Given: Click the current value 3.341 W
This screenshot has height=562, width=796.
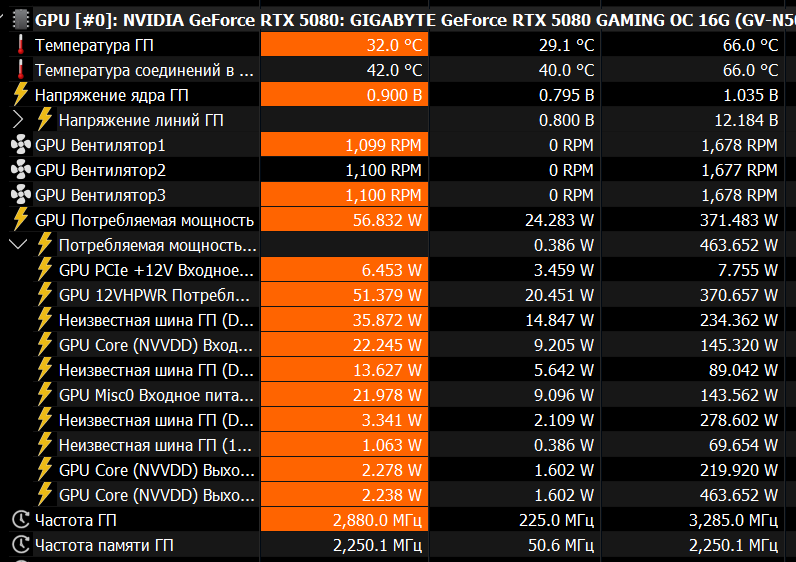Looking at the screenshot, I should click(391, 420).
